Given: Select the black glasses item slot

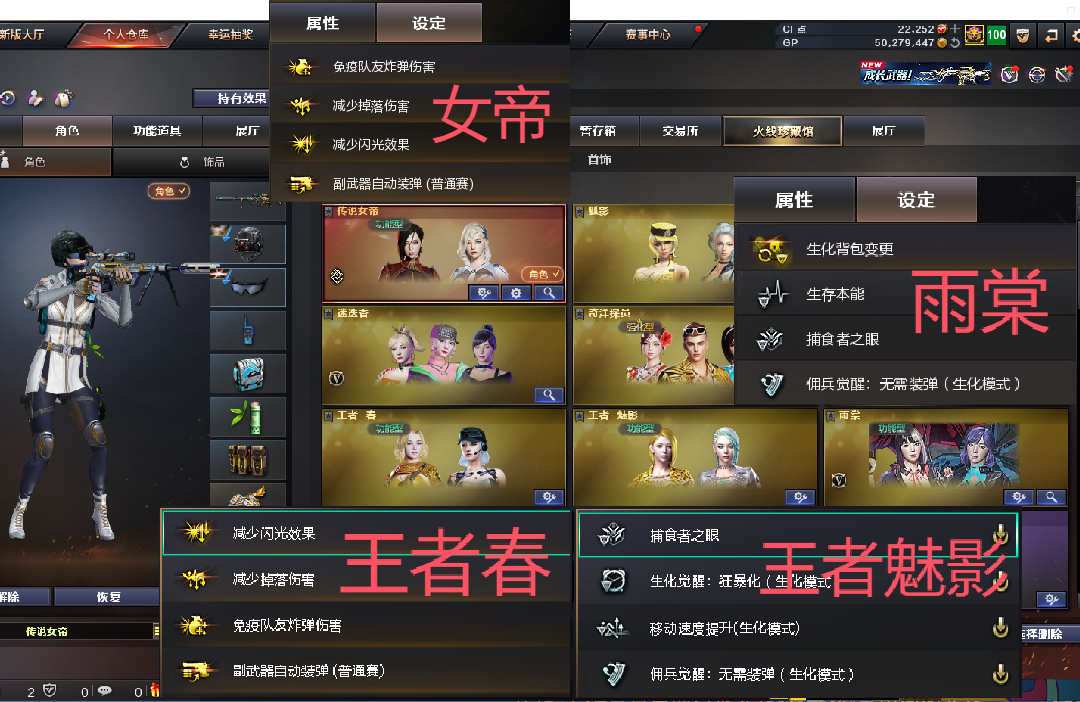Looking at the screenshot, I should click(x=248, y=287).
